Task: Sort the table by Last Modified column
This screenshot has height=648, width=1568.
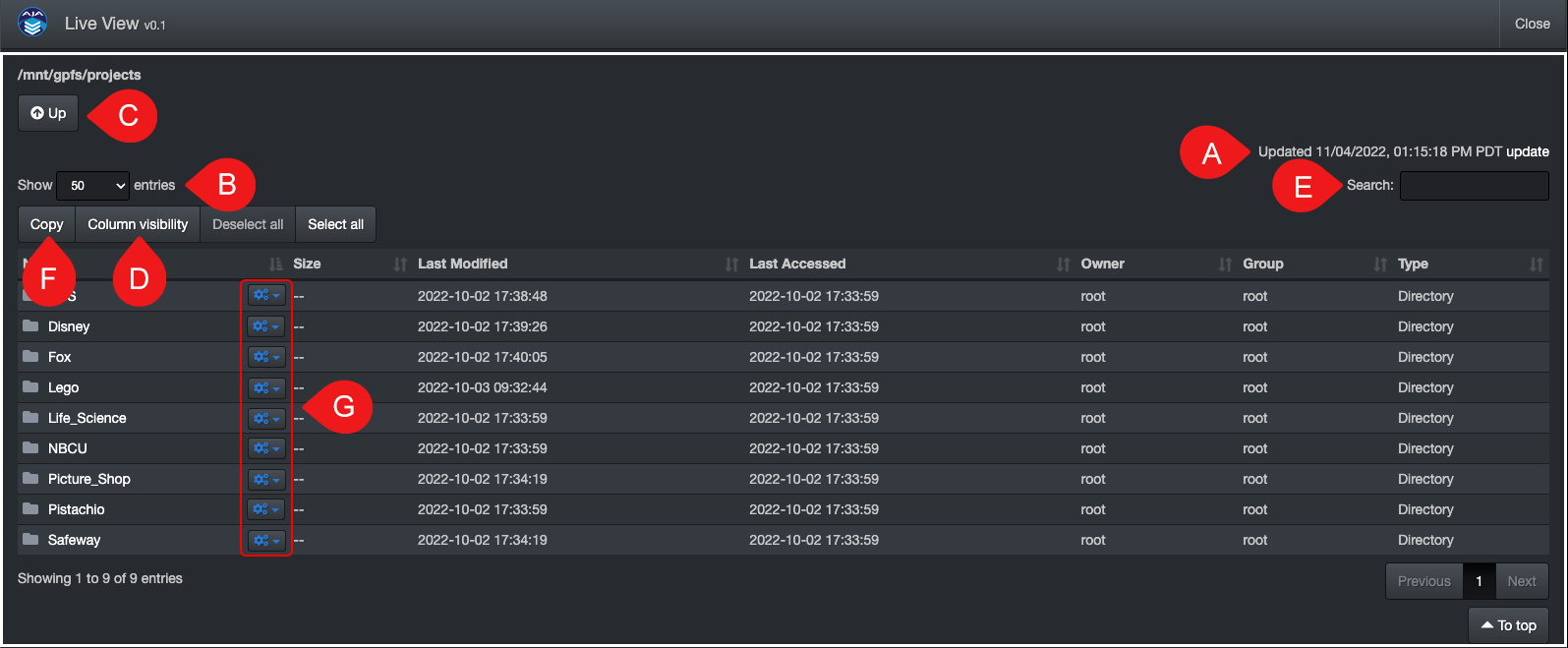Action: tap(462, 264)
